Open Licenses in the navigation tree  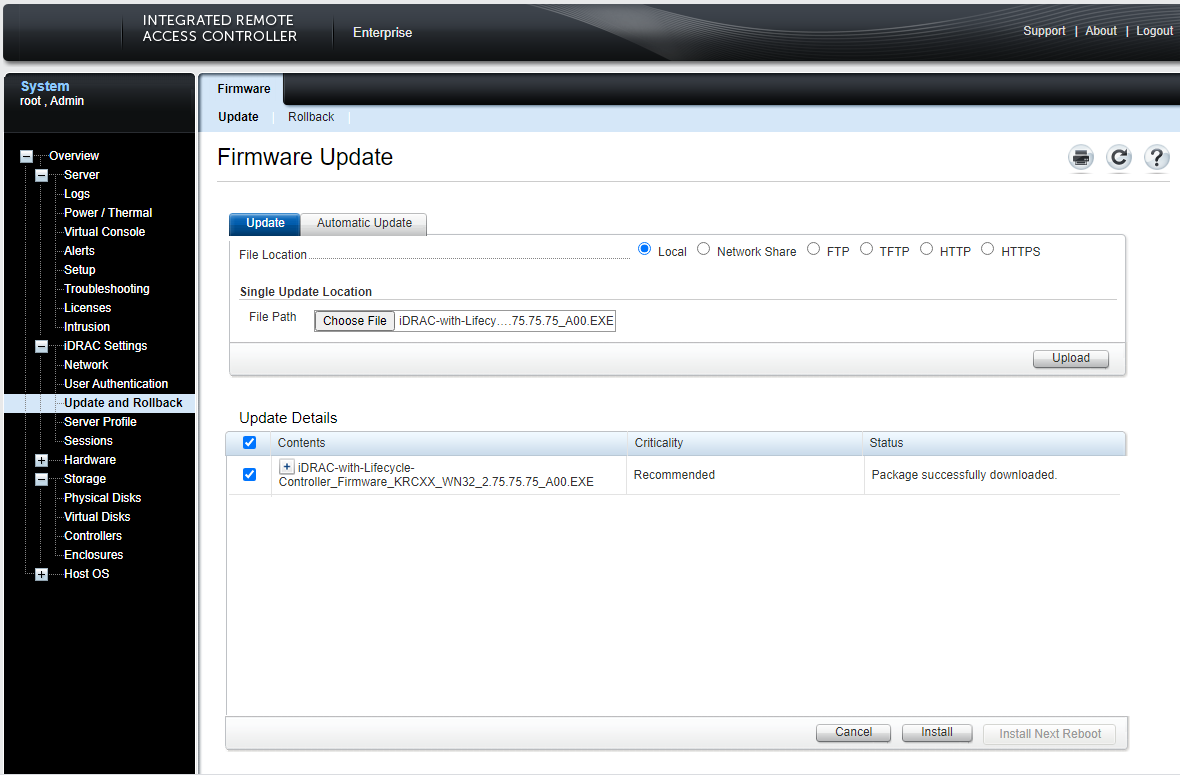[87, 308]
